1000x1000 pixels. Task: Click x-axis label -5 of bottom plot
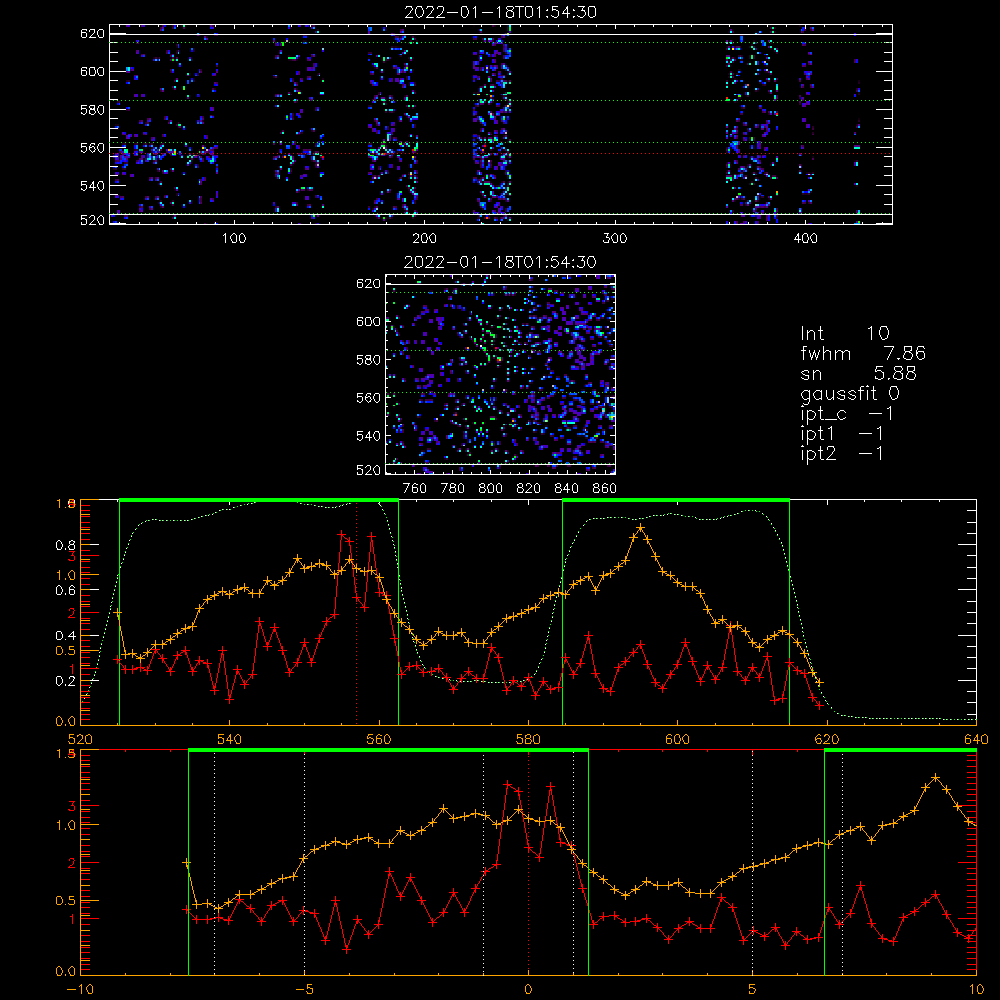point(304,989)
